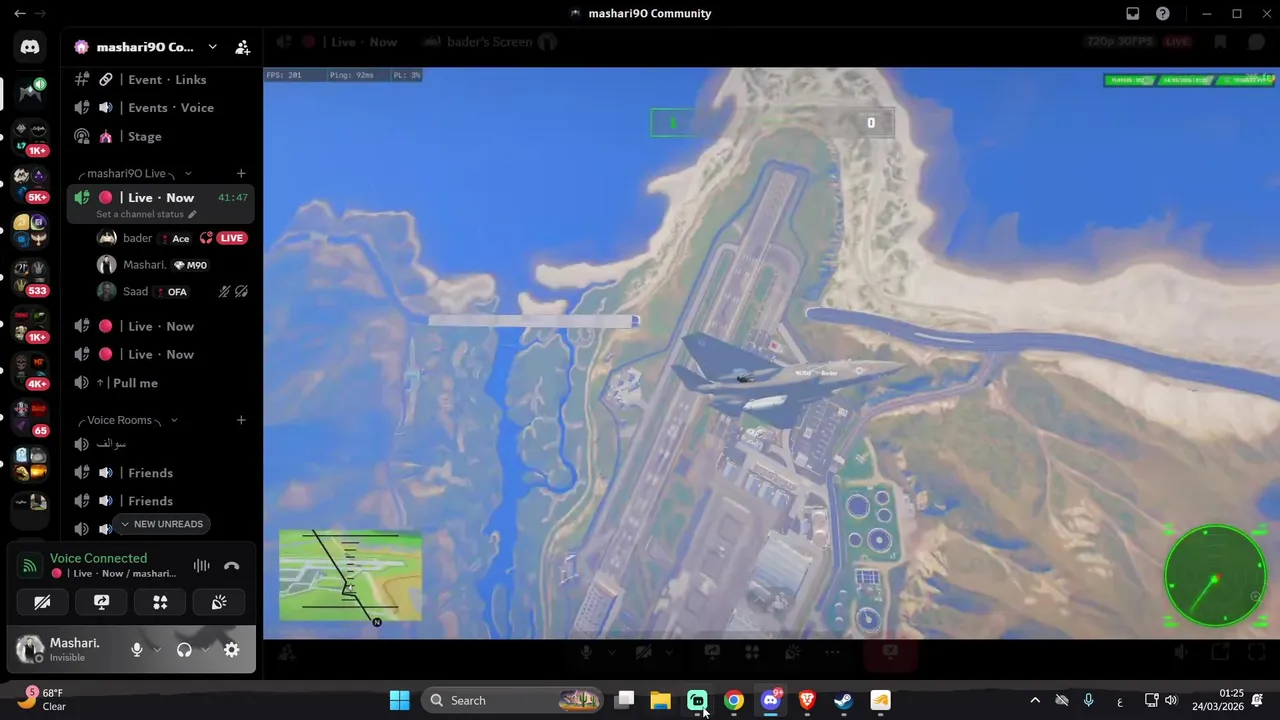Open Activities launcher in voice panel
1280x720 pixels.
coord(160,602)
